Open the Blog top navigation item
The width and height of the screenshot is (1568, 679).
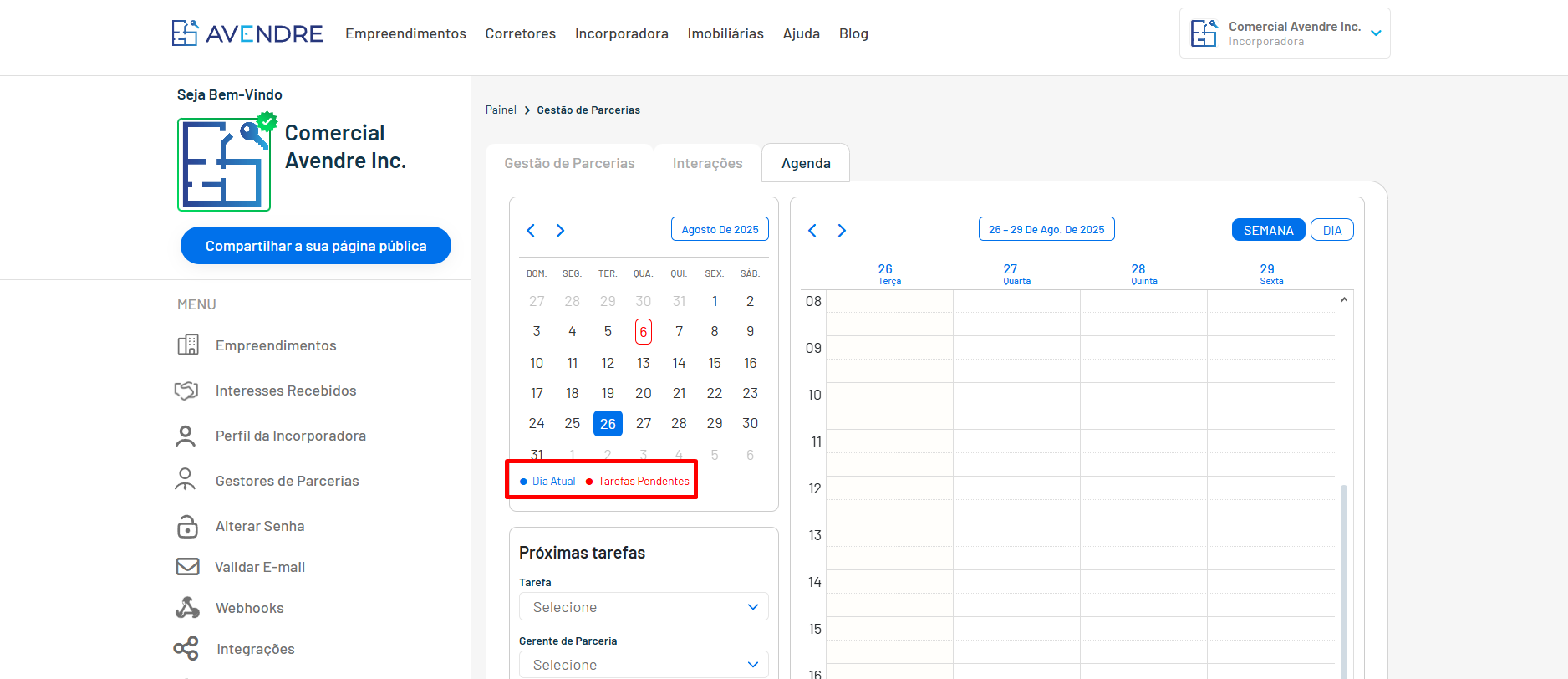pyautogui.click(x=853, y=33)
